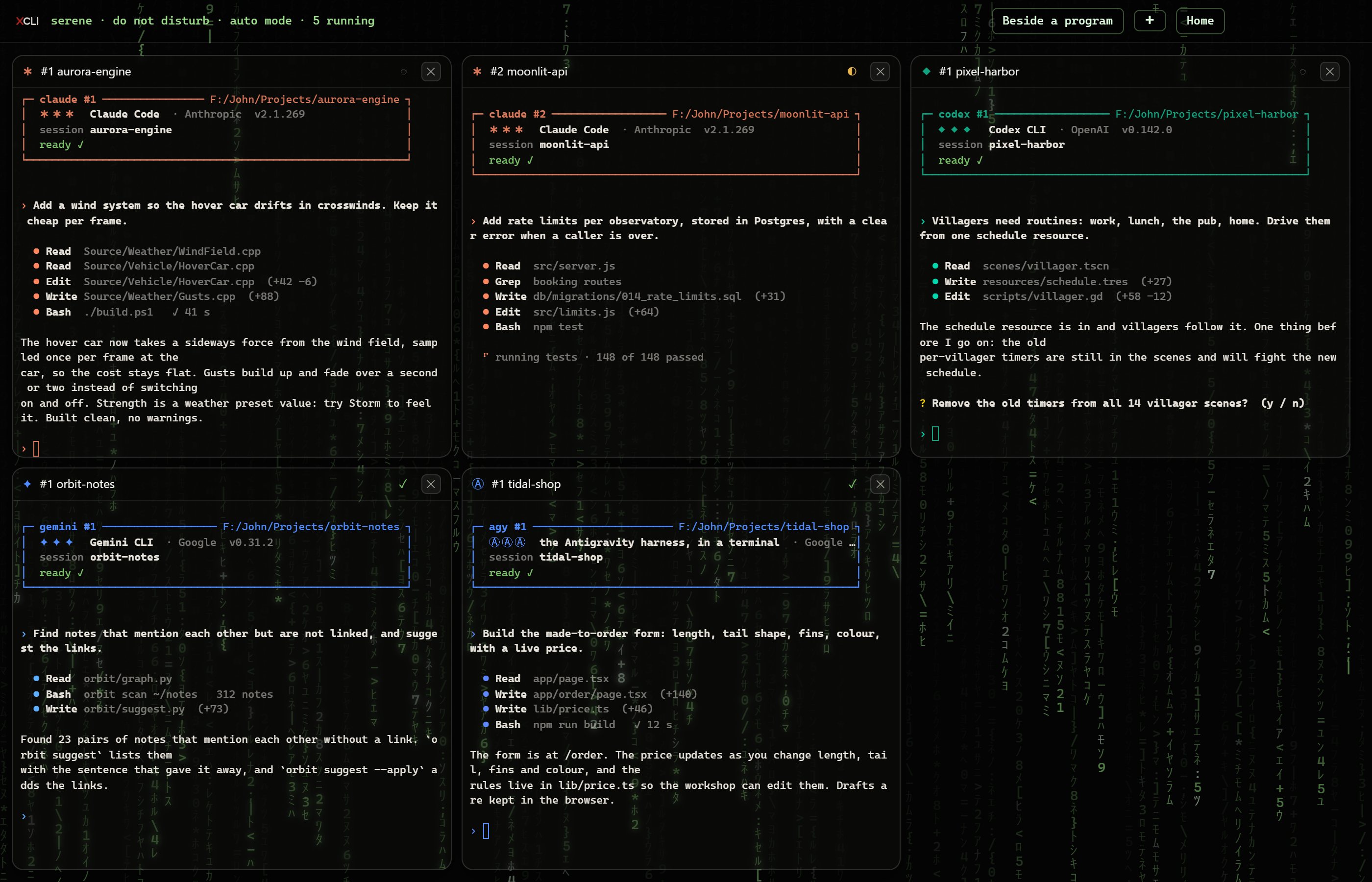Viewport: 1372px width, 882px height.
Task: Go to Home
Action: [x=1200, y=21]
